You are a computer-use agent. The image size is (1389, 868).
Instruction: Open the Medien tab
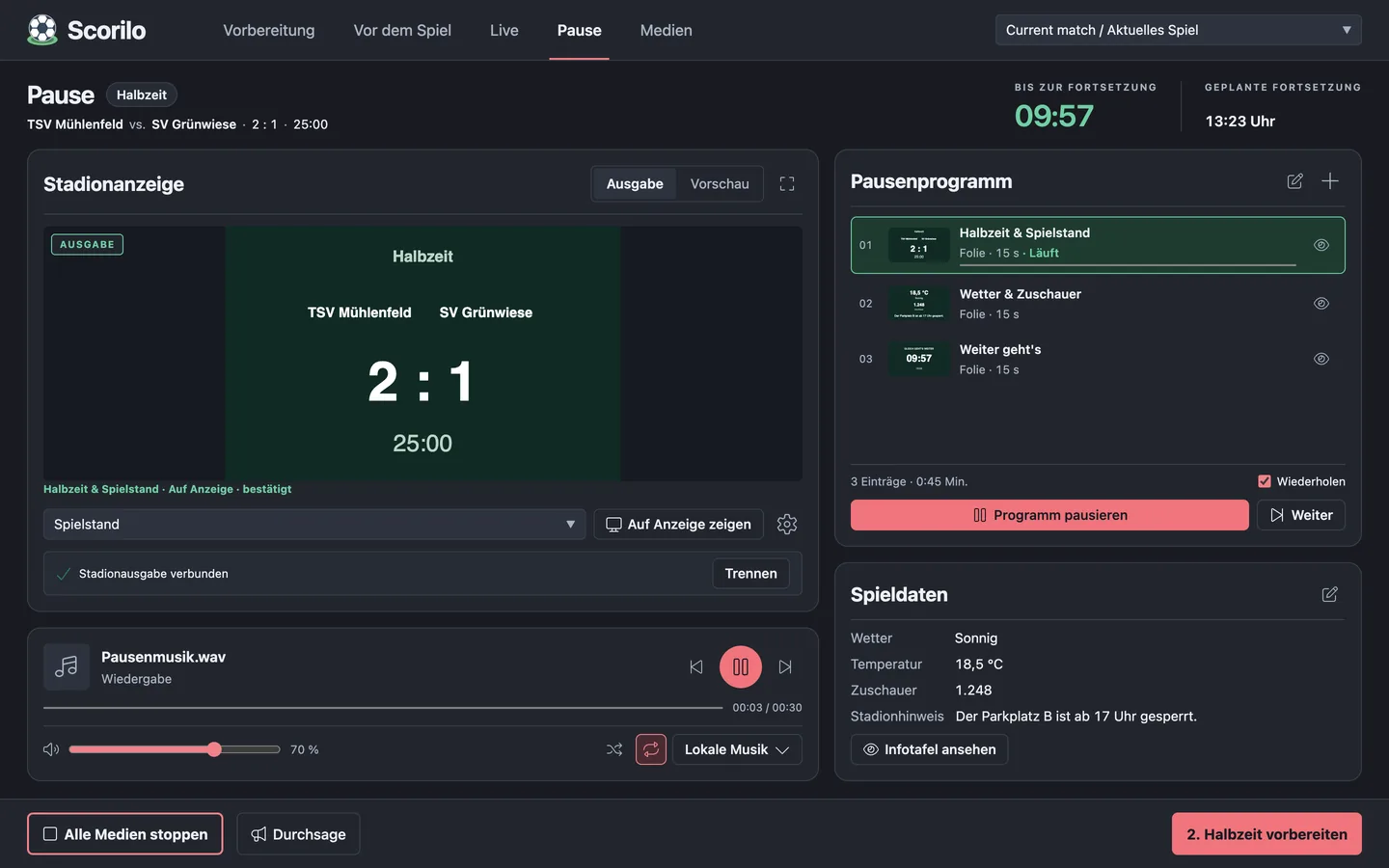point(667,30)
